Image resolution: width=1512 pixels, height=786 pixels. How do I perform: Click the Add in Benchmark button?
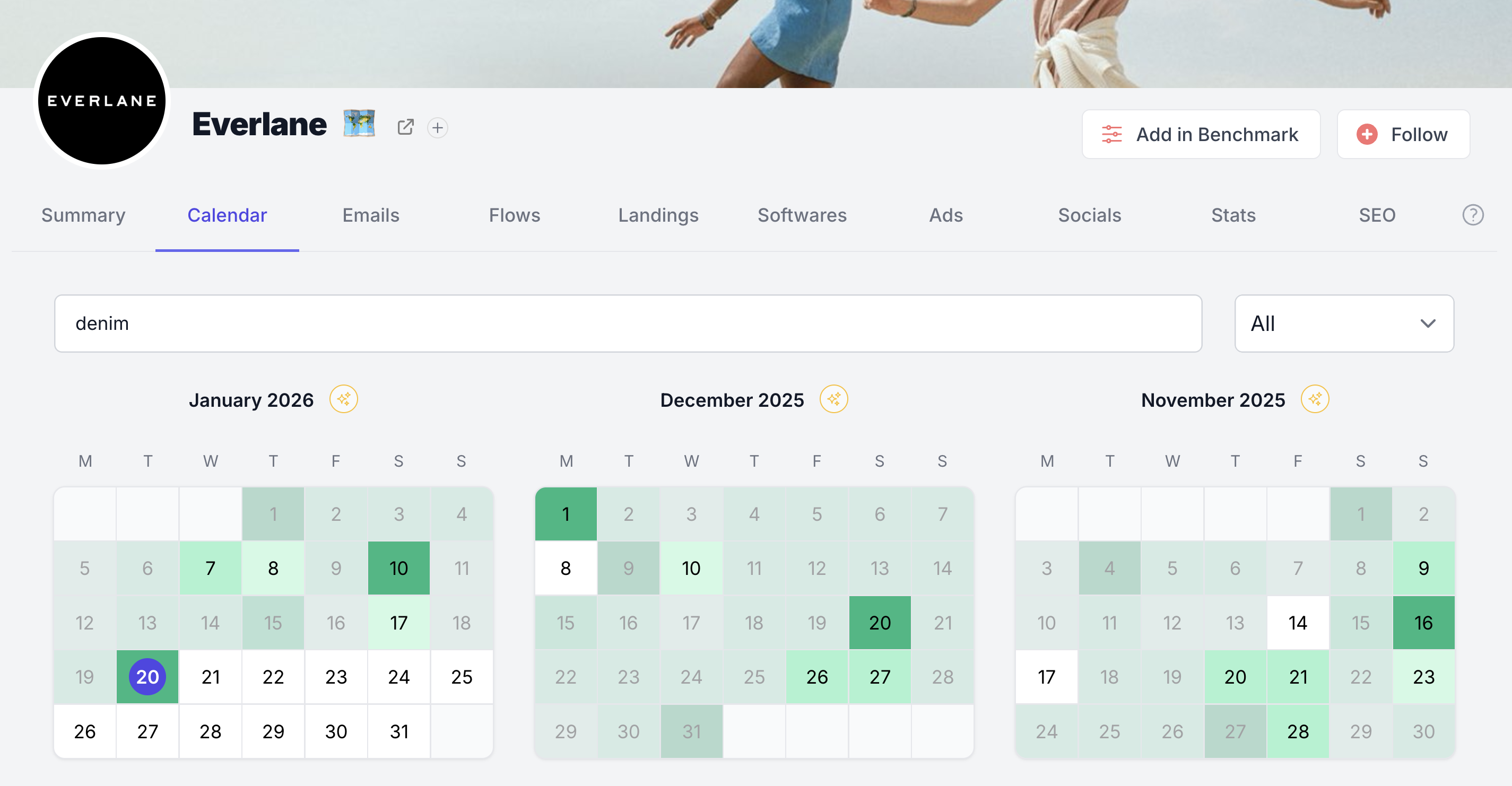coord(1201,134)
